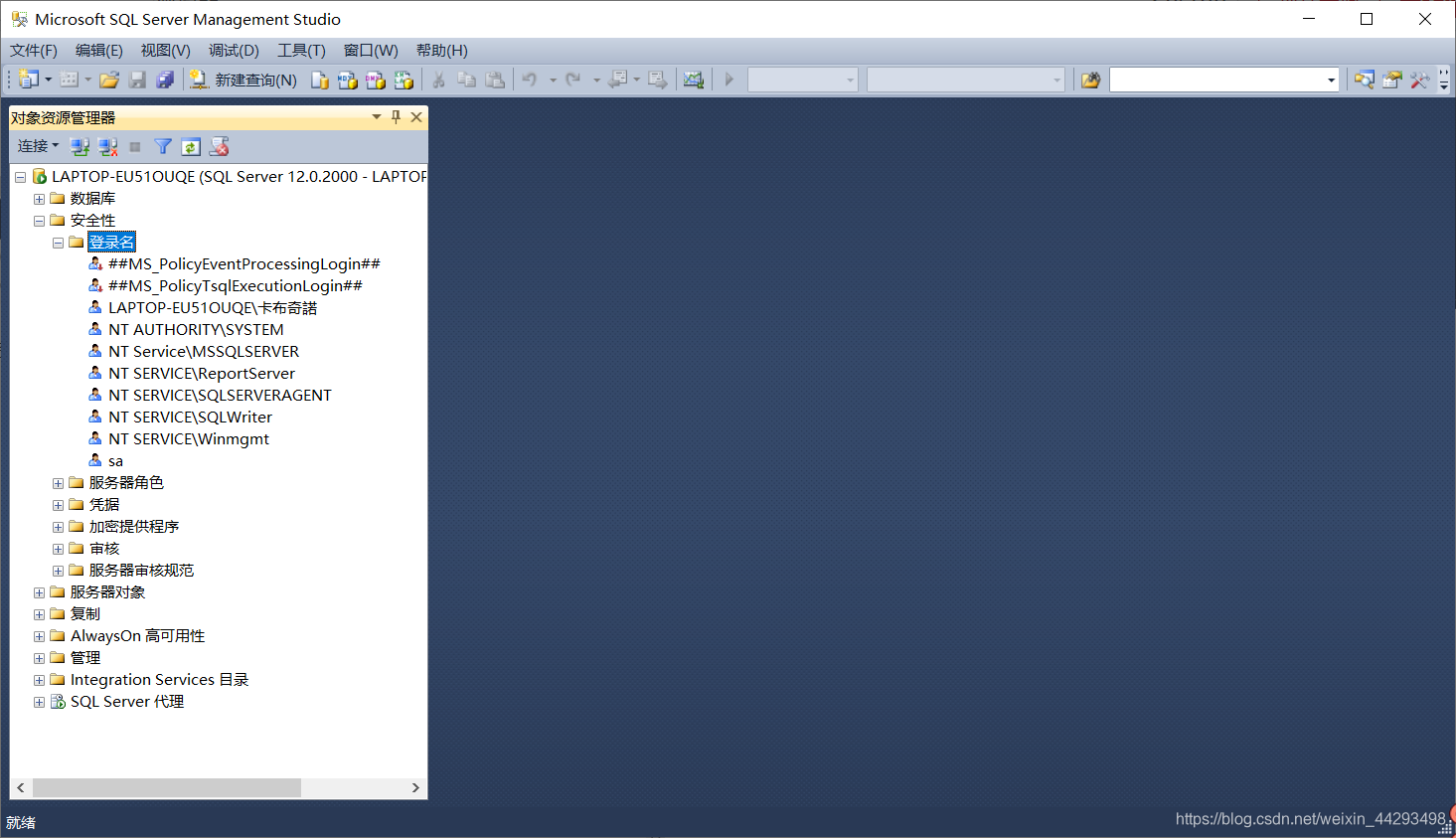
Task: Click the Object Explorer Refresh icon
Action: click(191, 147)
